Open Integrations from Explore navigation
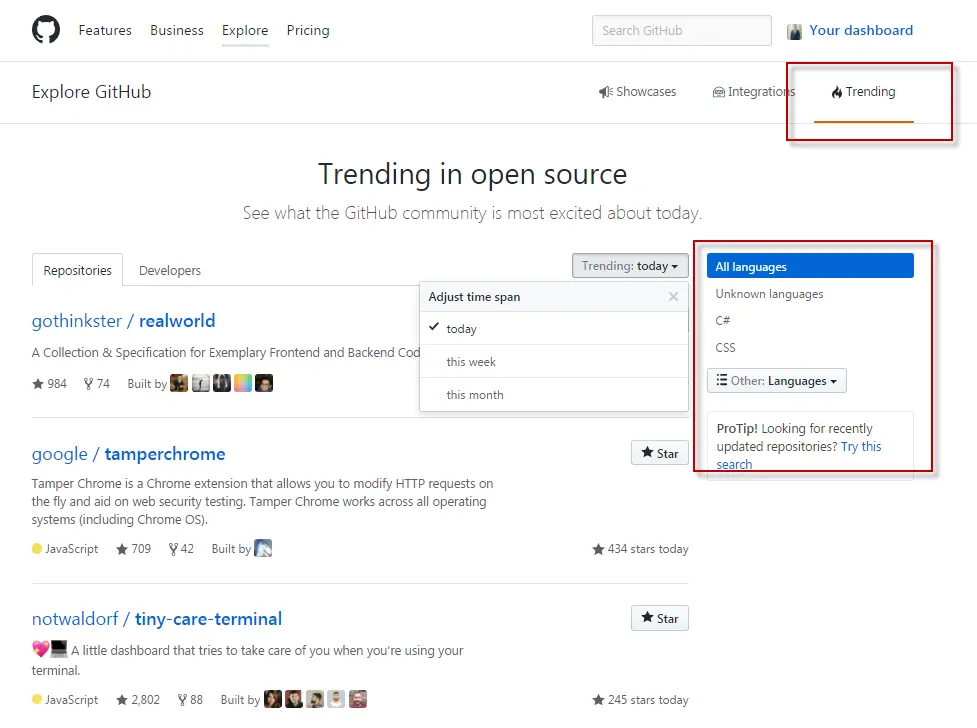Image resolution: width=977 pixels, height=728 pixels. click(754, 92)
